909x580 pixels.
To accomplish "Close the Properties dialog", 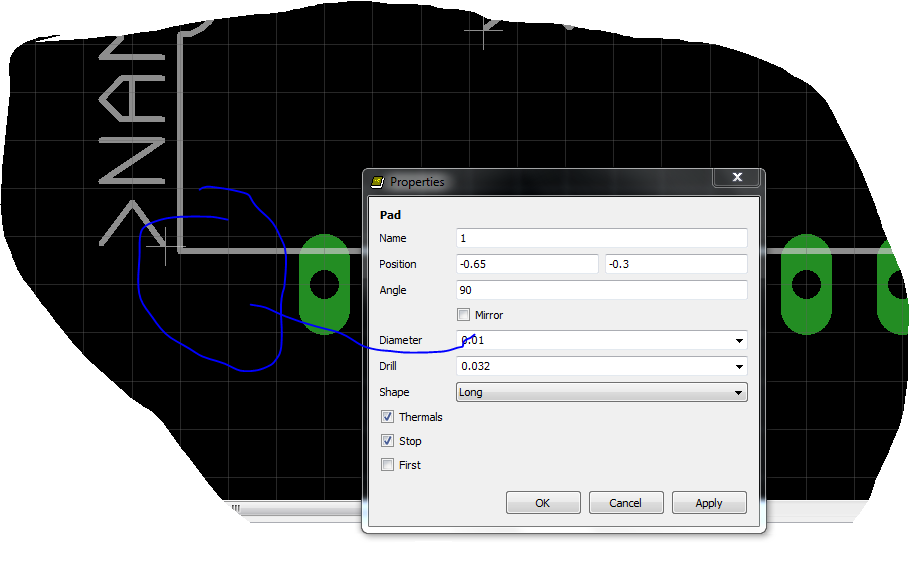I will [x=736, y=177].
